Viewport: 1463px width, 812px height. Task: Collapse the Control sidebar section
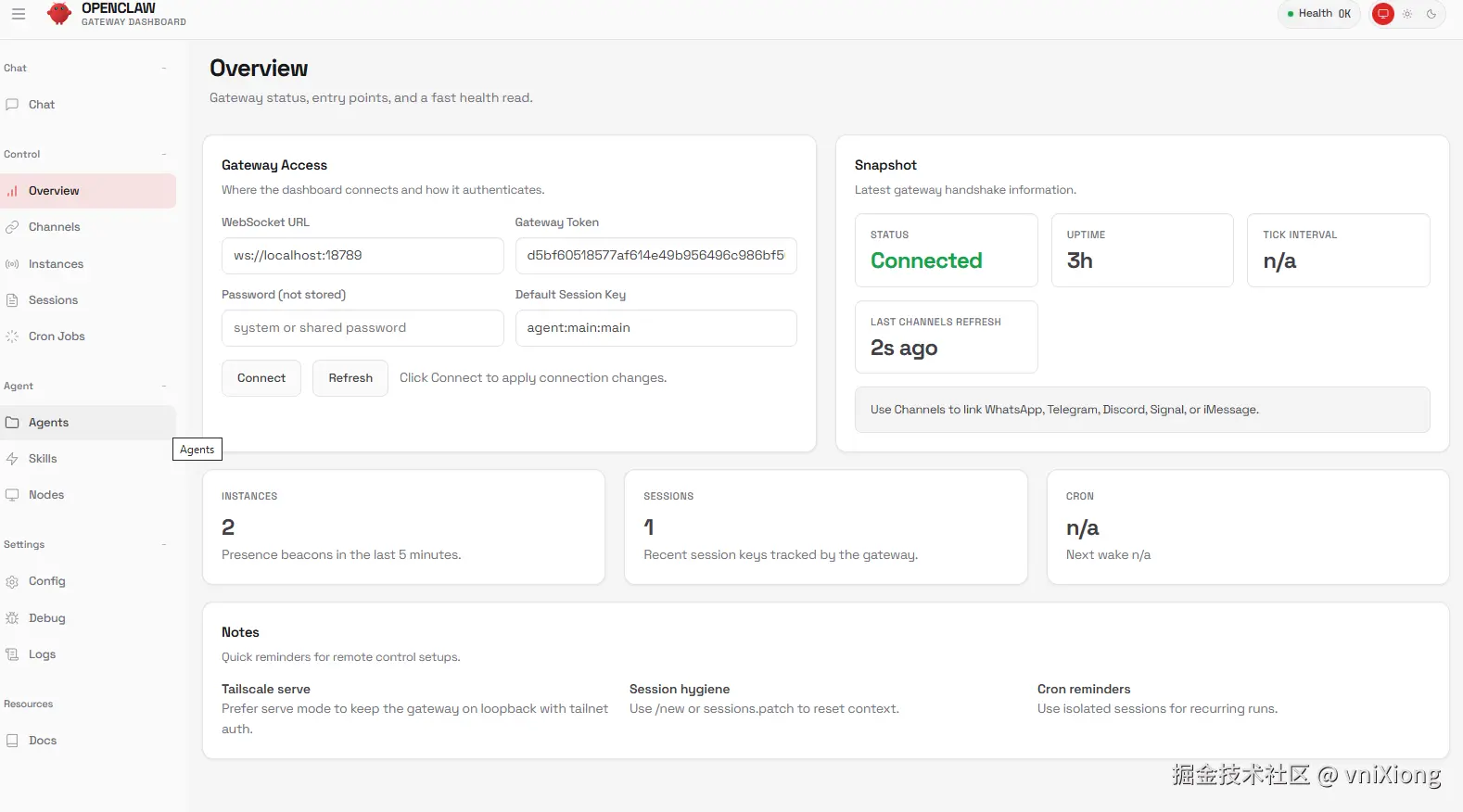(x=164, y=154)
